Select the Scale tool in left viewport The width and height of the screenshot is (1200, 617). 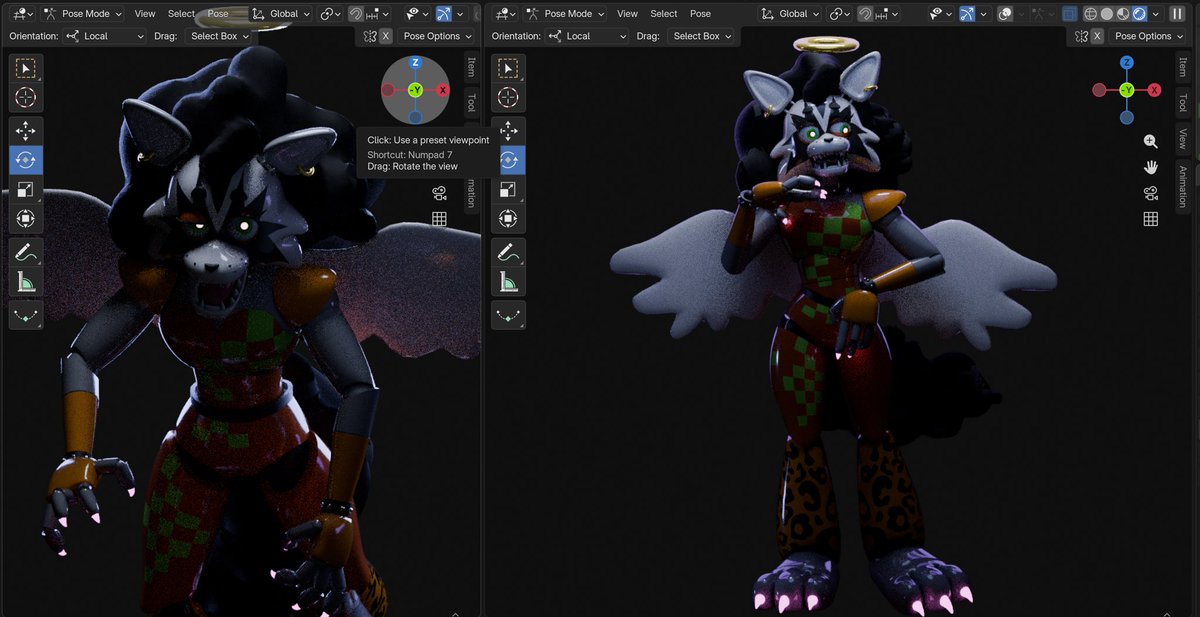(26, 189)
